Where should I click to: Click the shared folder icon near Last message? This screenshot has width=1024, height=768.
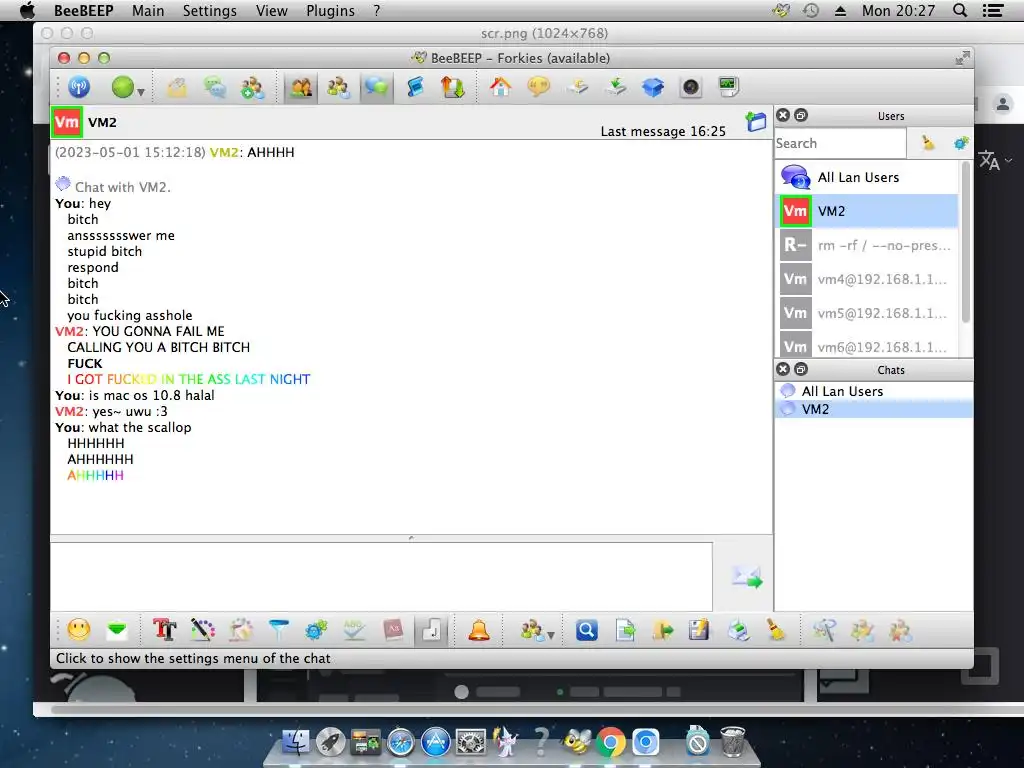[x=756, y=121]
